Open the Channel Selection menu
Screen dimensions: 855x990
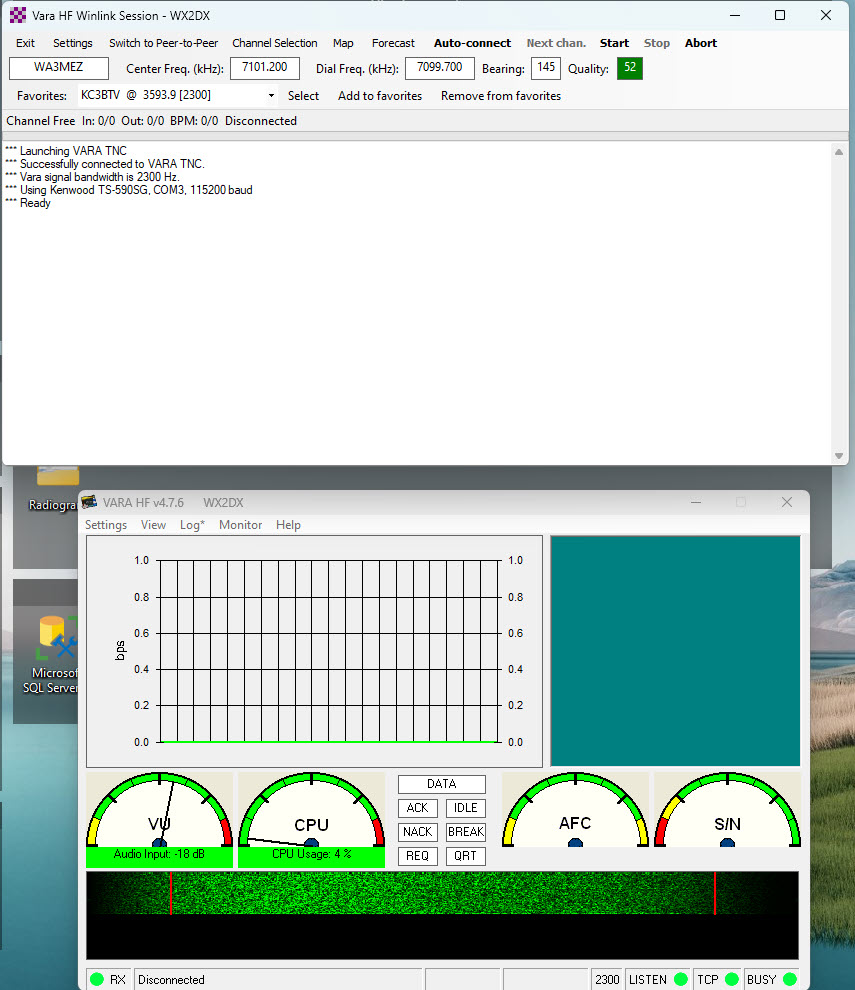coord(274,43)
